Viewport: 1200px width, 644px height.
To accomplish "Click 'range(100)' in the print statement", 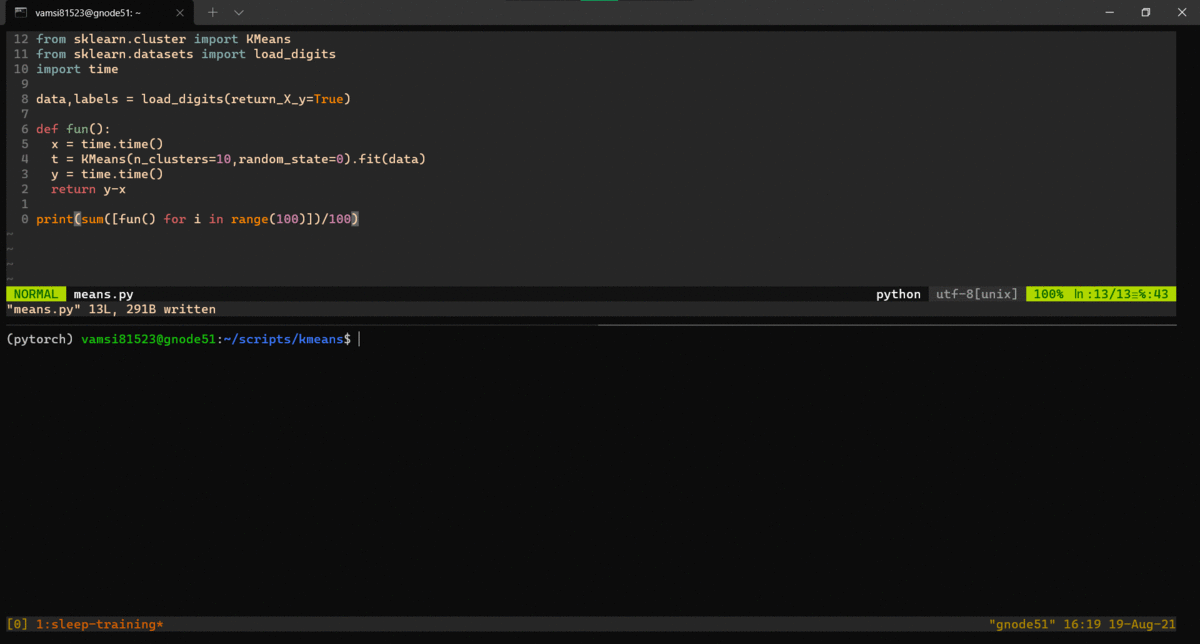I will pos(268,219).
